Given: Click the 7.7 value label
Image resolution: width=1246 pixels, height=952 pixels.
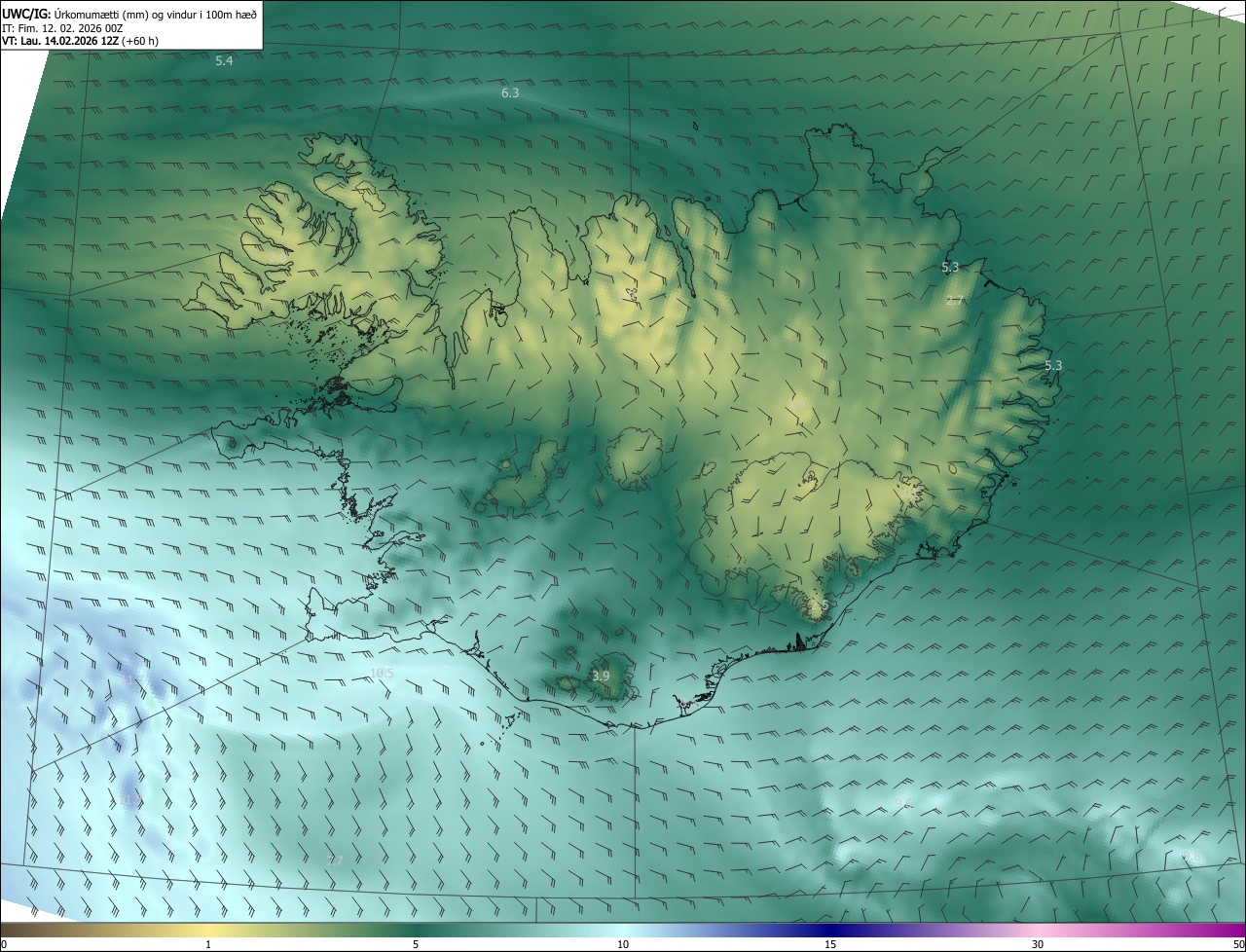Looking at the screenshot, I should 335,860.
